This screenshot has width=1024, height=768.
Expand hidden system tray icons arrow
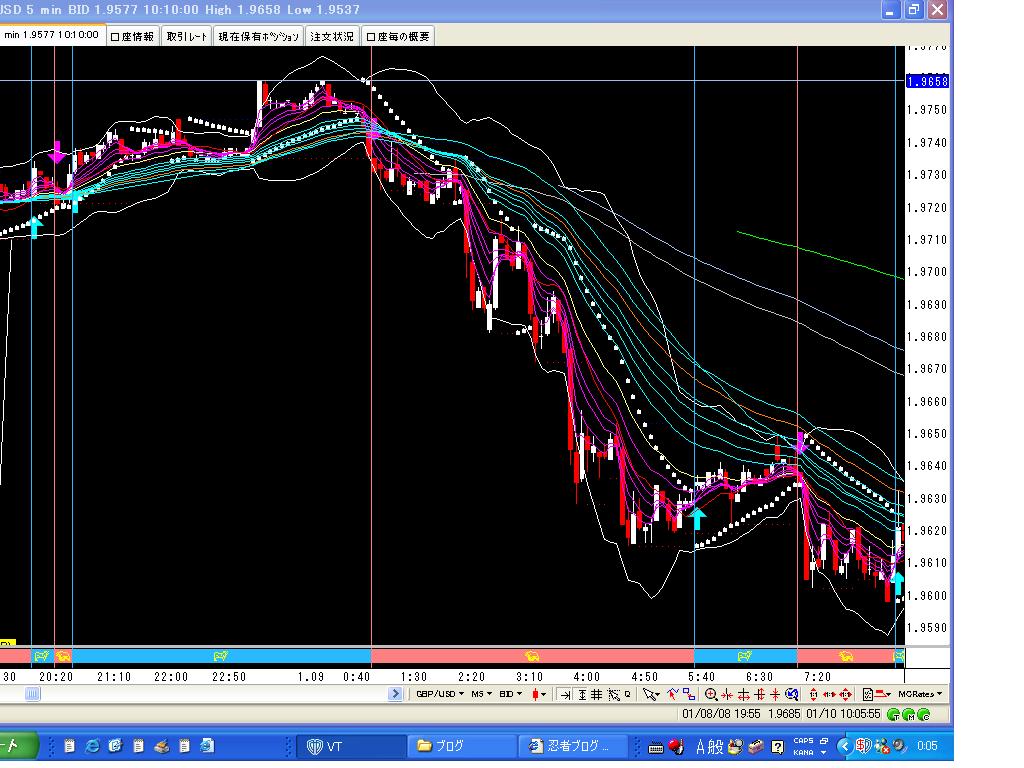click(844, 746)
